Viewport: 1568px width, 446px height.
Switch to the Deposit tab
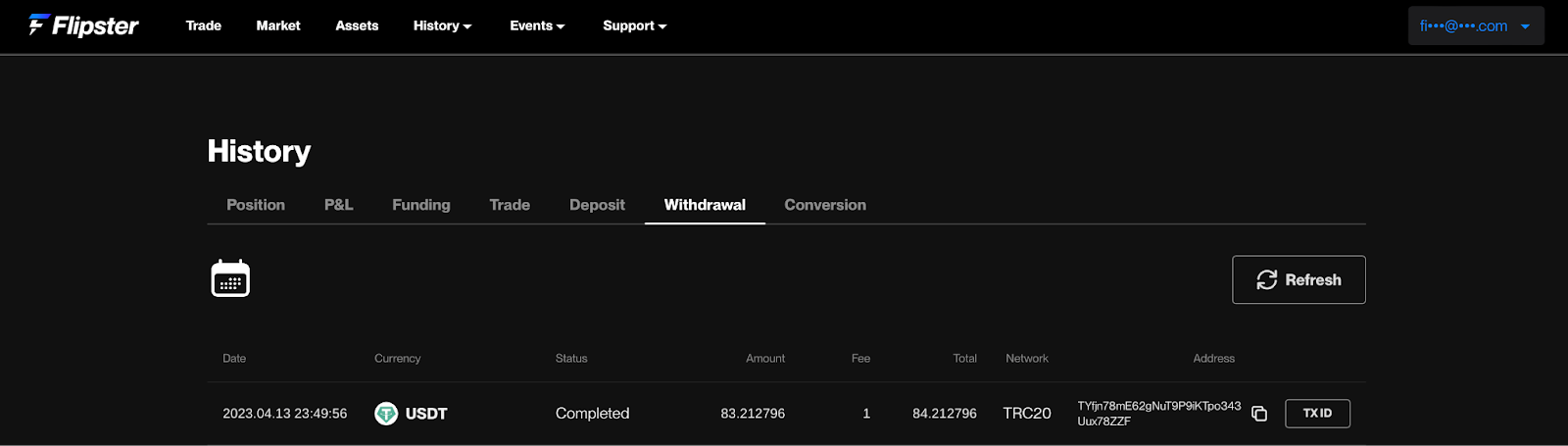point(597,205)
